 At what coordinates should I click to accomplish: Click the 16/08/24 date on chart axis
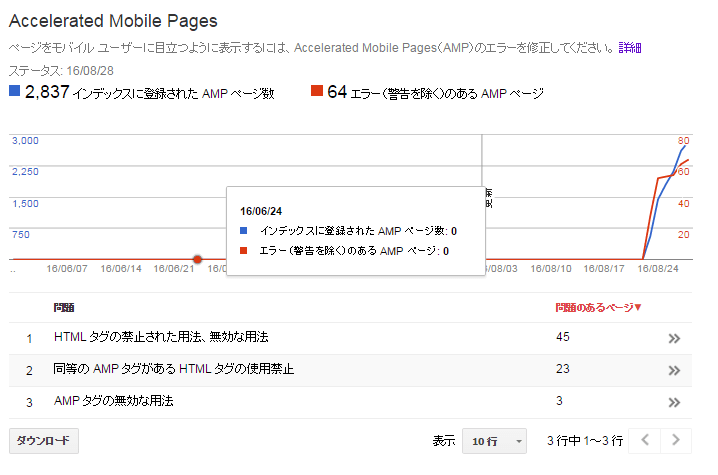tap(658, 269)
